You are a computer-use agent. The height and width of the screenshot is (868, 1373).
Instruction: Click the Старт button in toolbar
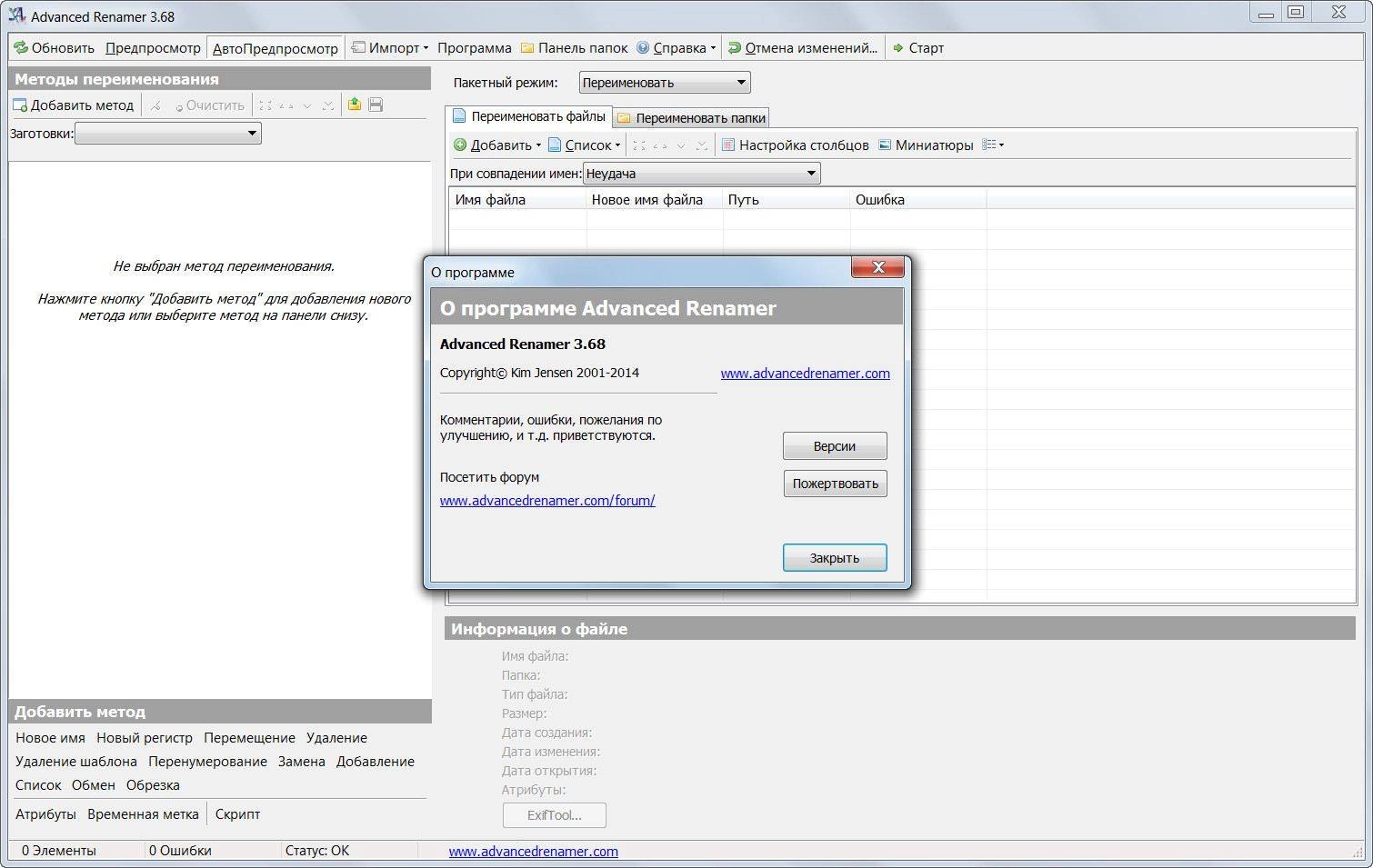click(x=918, y=47)
